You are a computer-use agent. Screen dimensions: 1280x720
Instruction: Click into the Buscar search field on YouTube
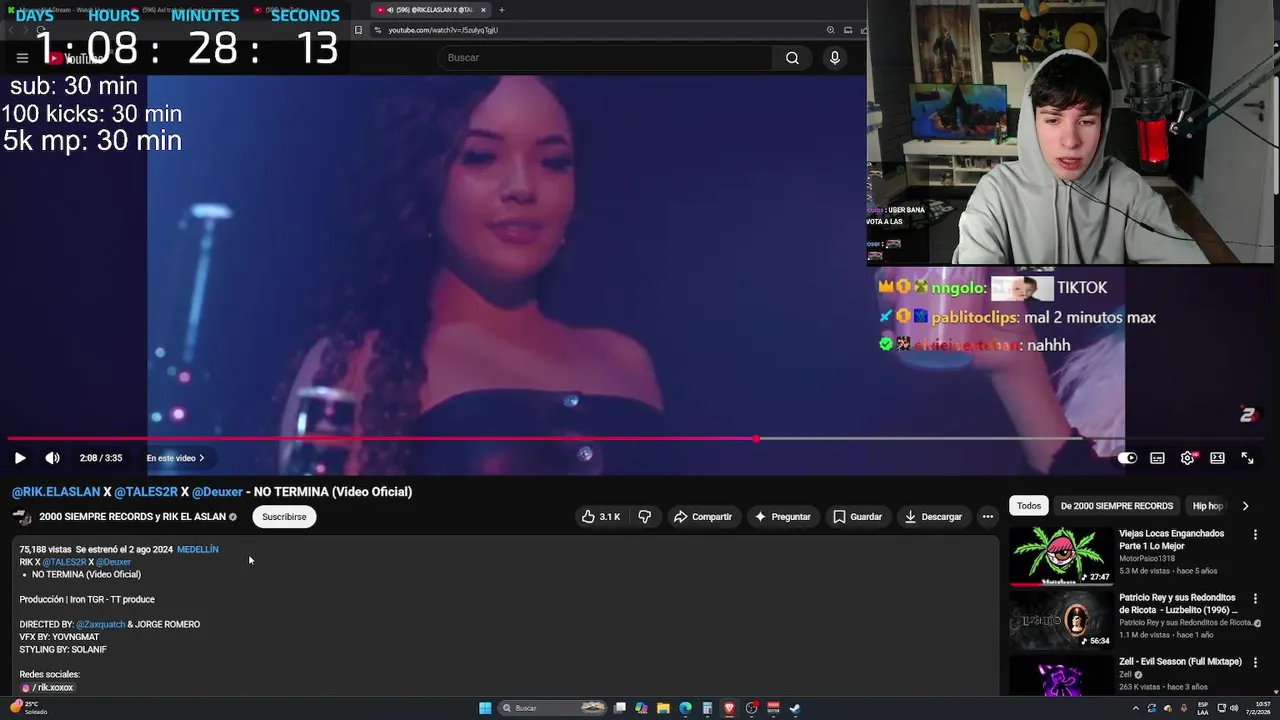(x=605, y=58)
